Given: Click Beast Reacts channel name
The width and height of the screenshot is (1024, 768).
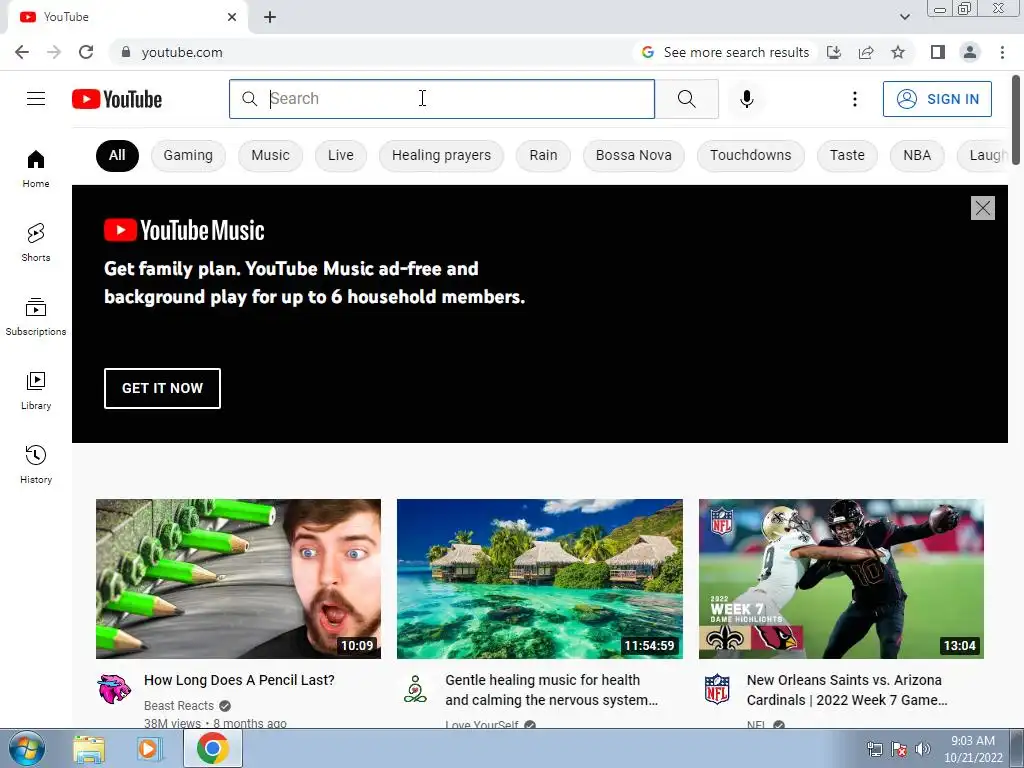Looking at the screenshot, I should point(179,705).
